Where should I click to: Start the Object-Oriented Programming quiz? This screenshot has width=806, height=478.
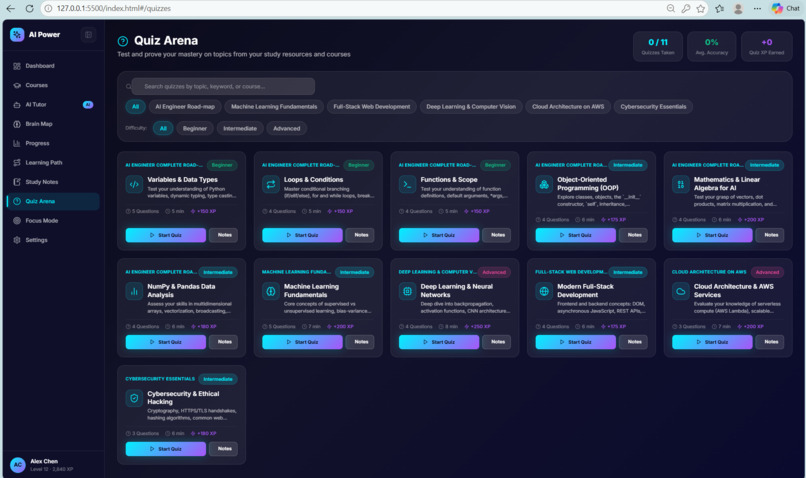(576, 235)
